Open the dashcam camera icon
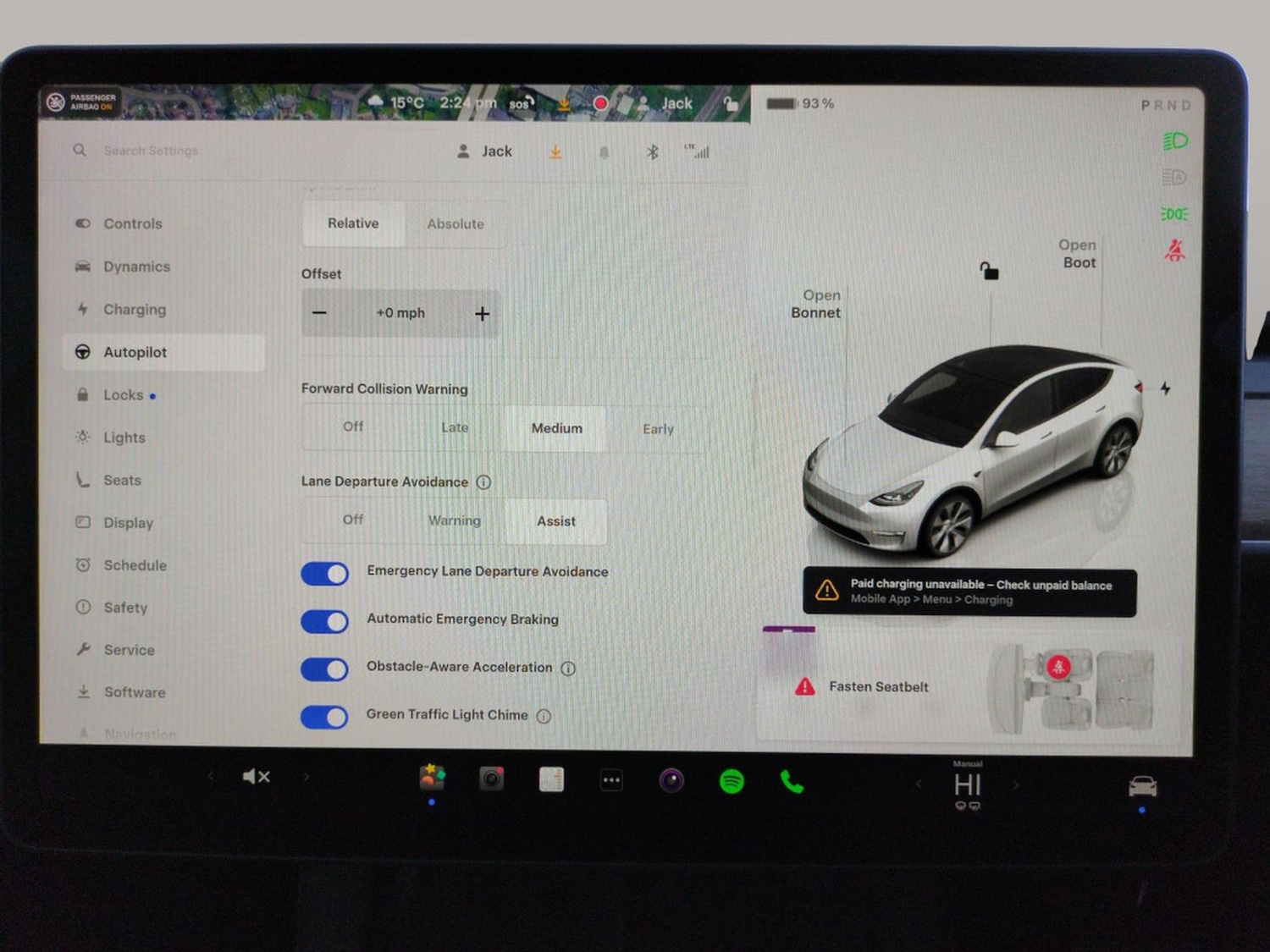 [x=491, y=779]
